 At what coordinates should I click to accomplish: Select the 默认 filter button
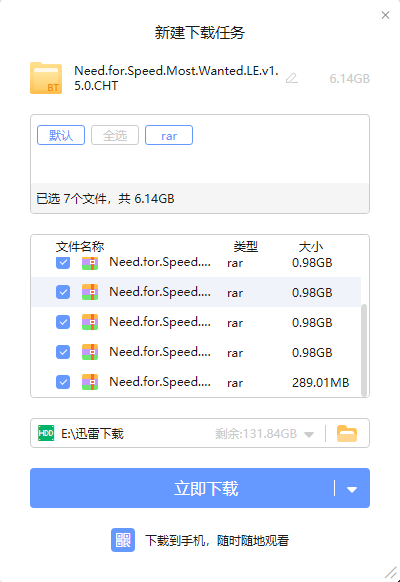[x=61, y=135]
